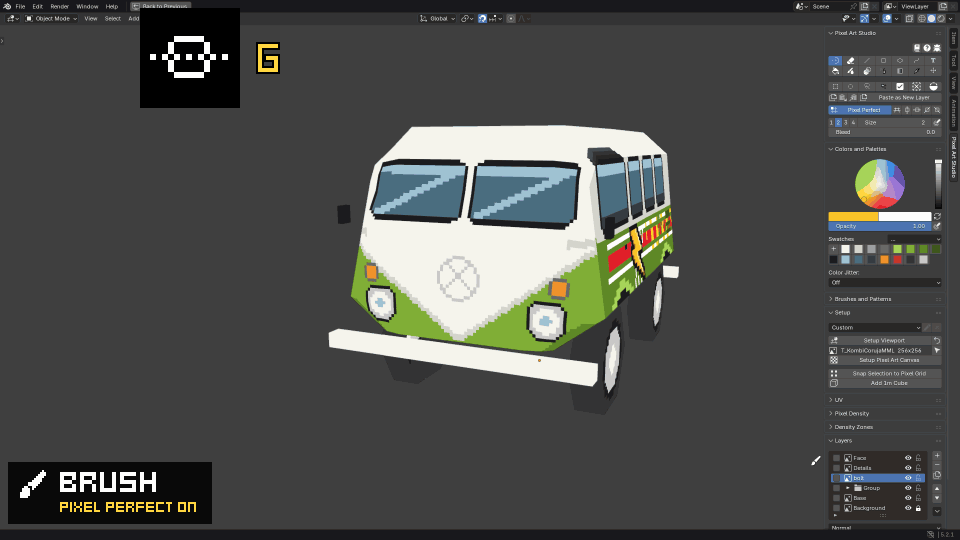
Task: Toggle the Pixel Perfect option
Action: point(860,110)
